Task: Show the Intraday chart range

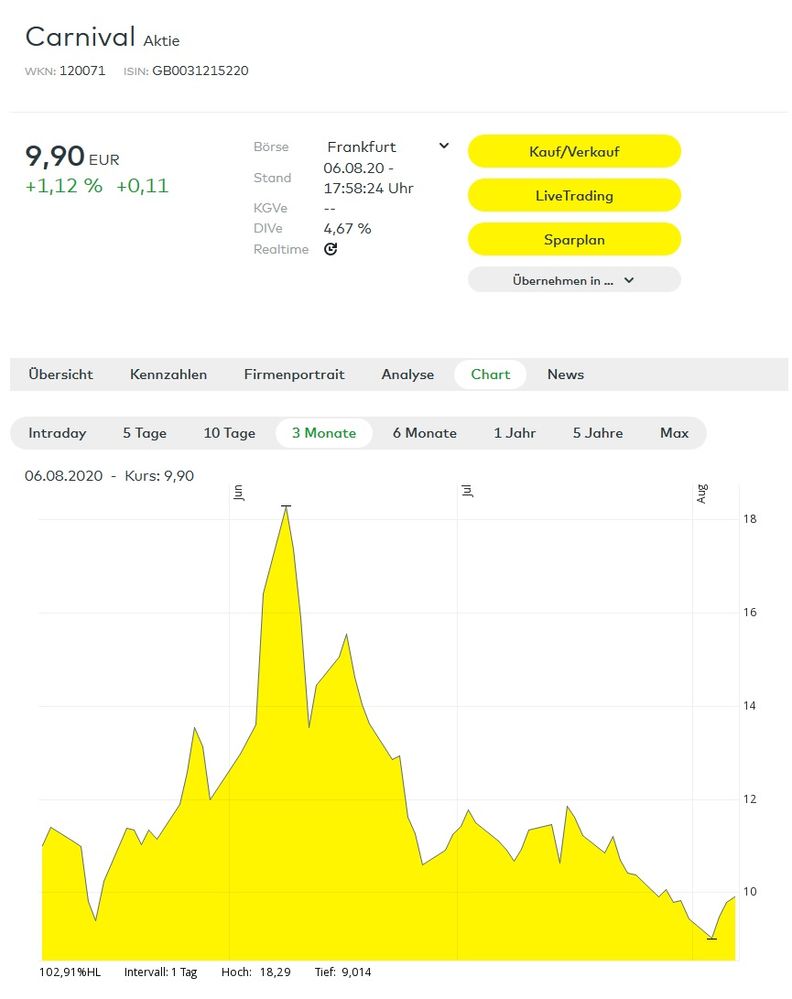Action: (57, 433)
